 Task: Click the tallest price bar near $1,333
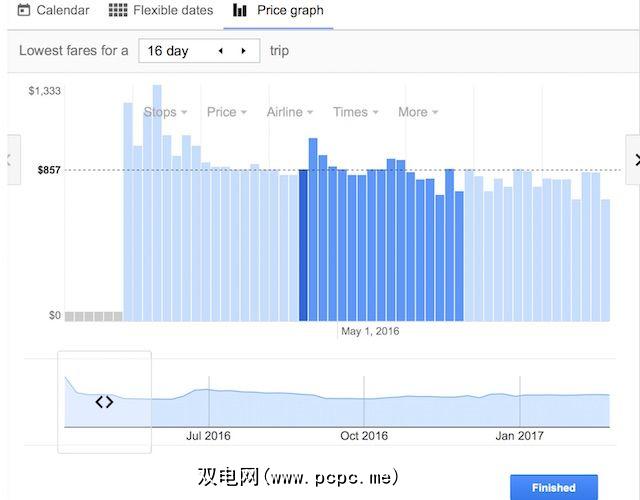coord(157,203)
